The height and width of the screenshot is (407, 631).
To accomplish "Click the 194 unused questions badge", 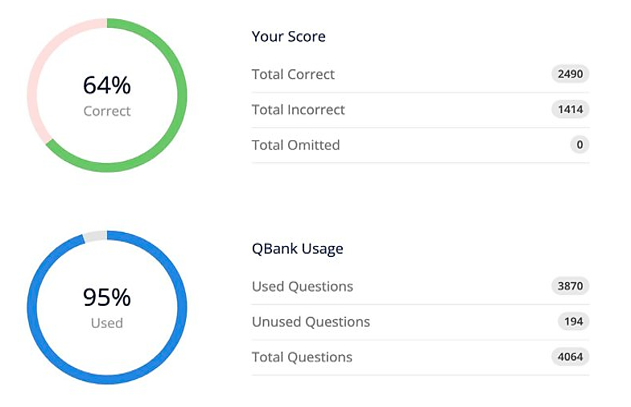I will (573, 322).
